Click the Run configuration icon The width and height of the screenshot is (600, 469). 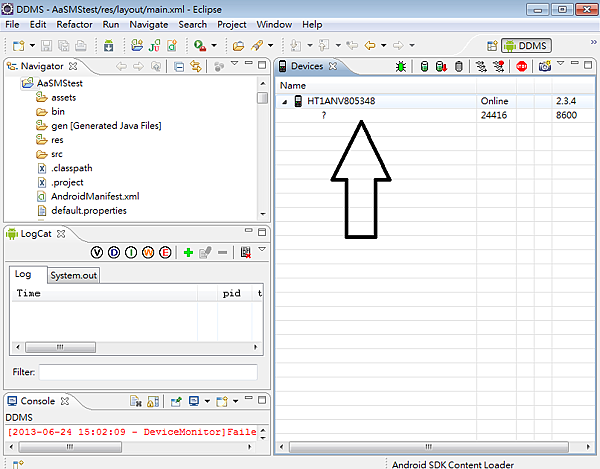200,46
